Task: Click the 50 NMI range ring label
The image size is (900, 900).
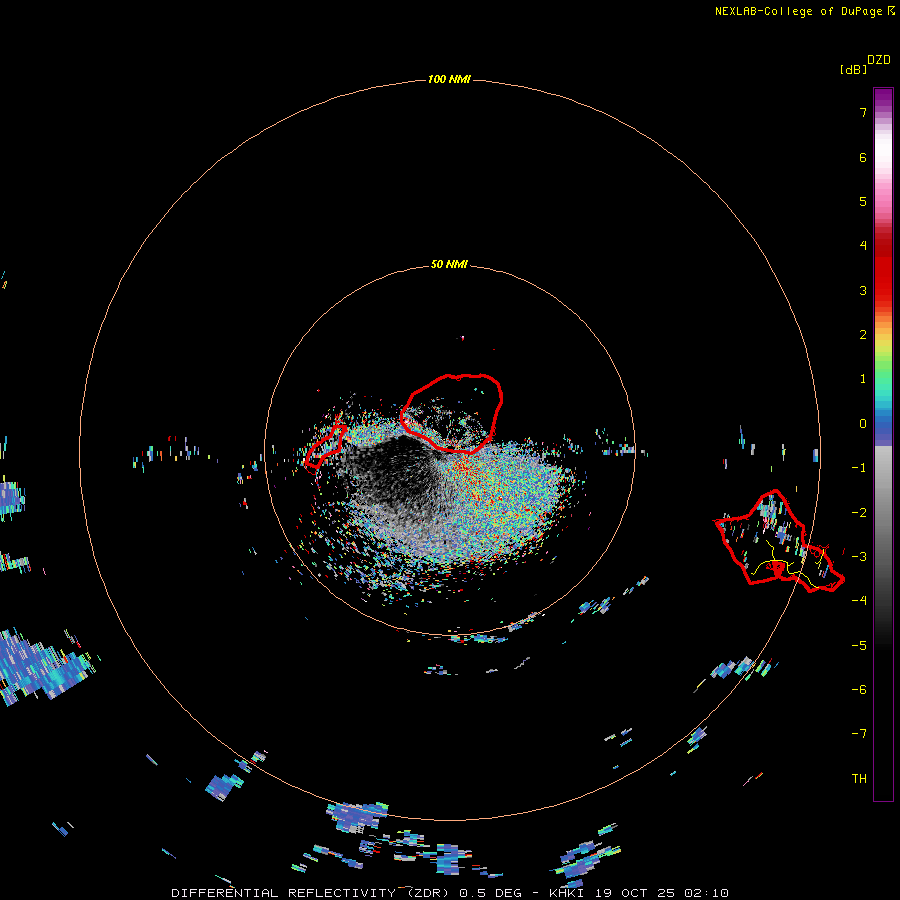Action: (449, 264)
